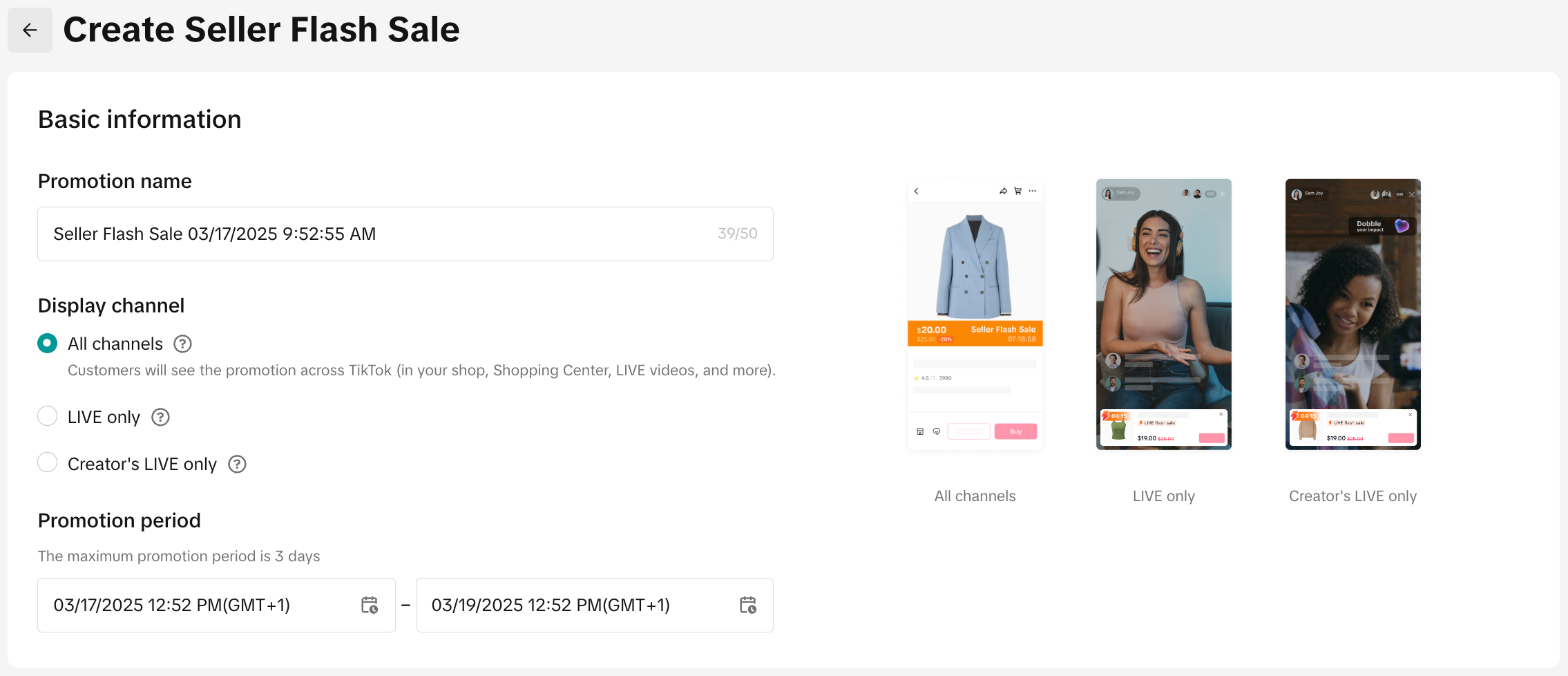Click help icon beside All channels

pos(182,344)
